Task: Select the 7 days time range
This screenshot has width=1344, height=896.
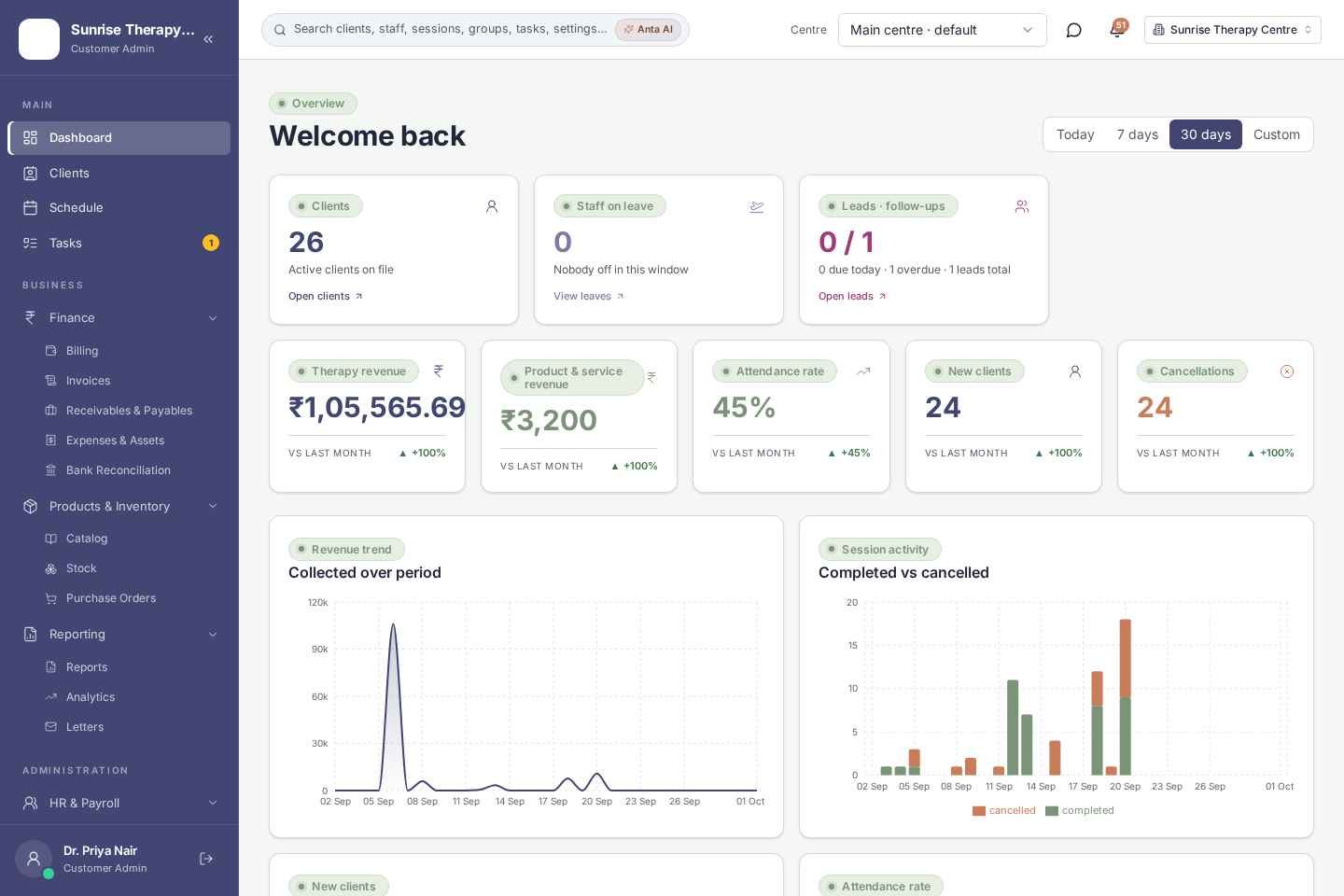Action: point(1138,134)
